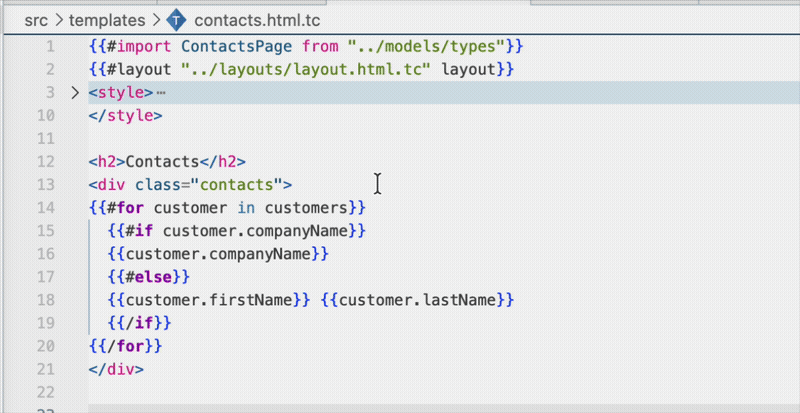The height and width of the screenshot is (413, 800).
Task: Click the "../layouts/layout.html.tc" string
Action: click(x=307, y=69)
